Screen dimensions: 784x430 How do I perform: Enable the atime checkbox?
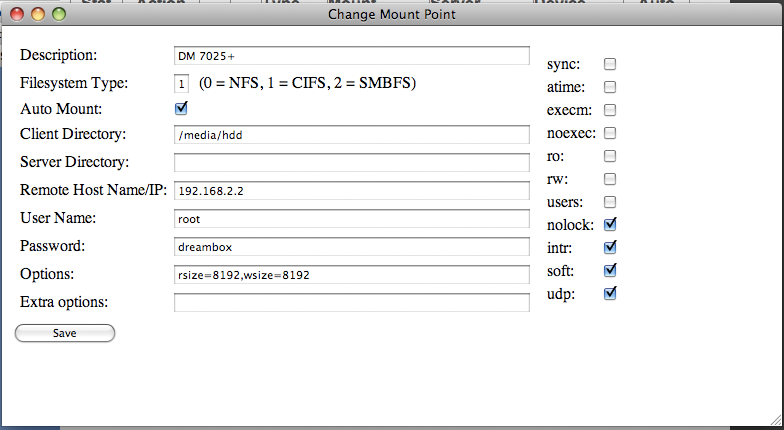[610, 87]
